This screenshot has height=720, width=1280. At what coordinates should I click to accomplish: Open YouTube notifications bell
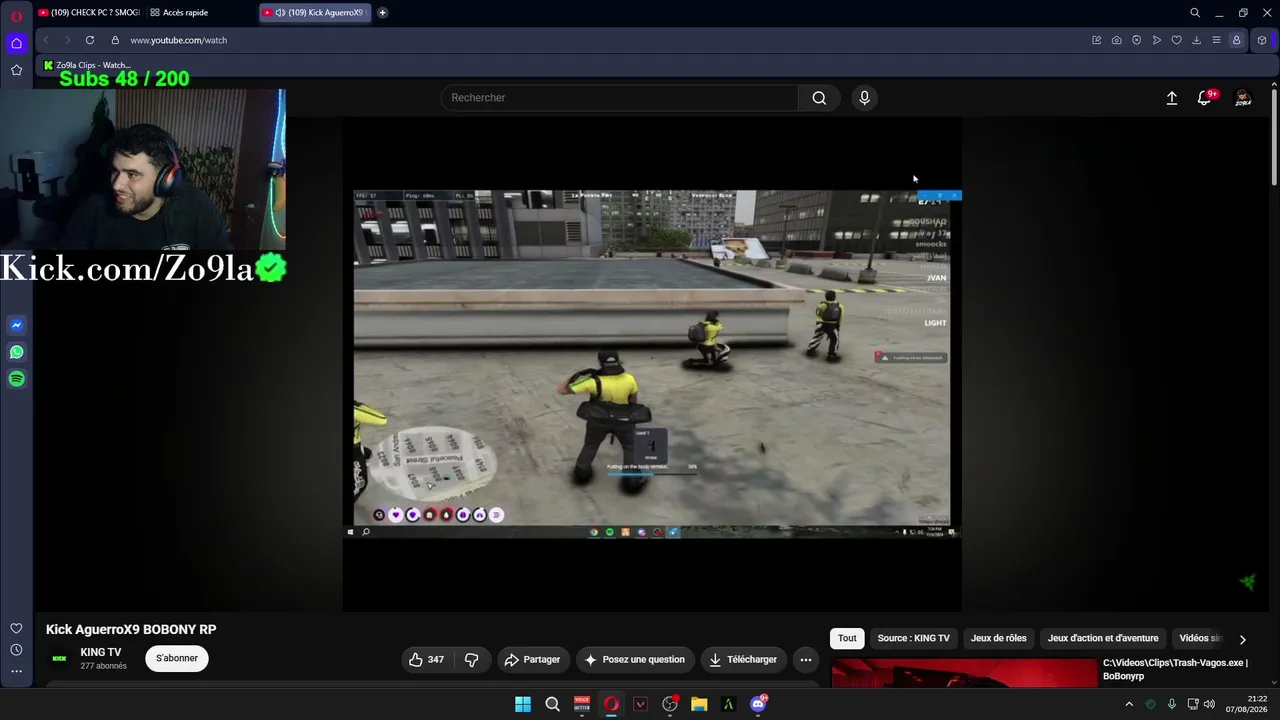pyautogui.click(x=1205, y=98)
